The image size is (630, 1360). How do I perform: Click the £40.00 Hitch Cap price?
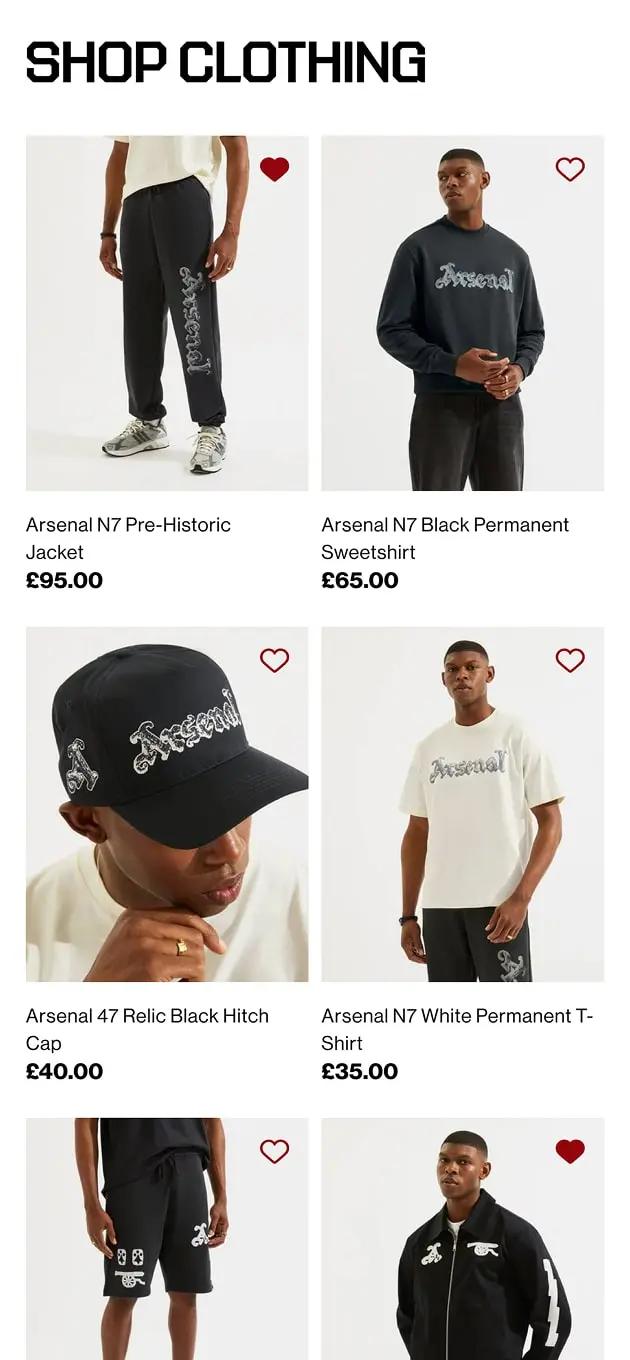64,1072
